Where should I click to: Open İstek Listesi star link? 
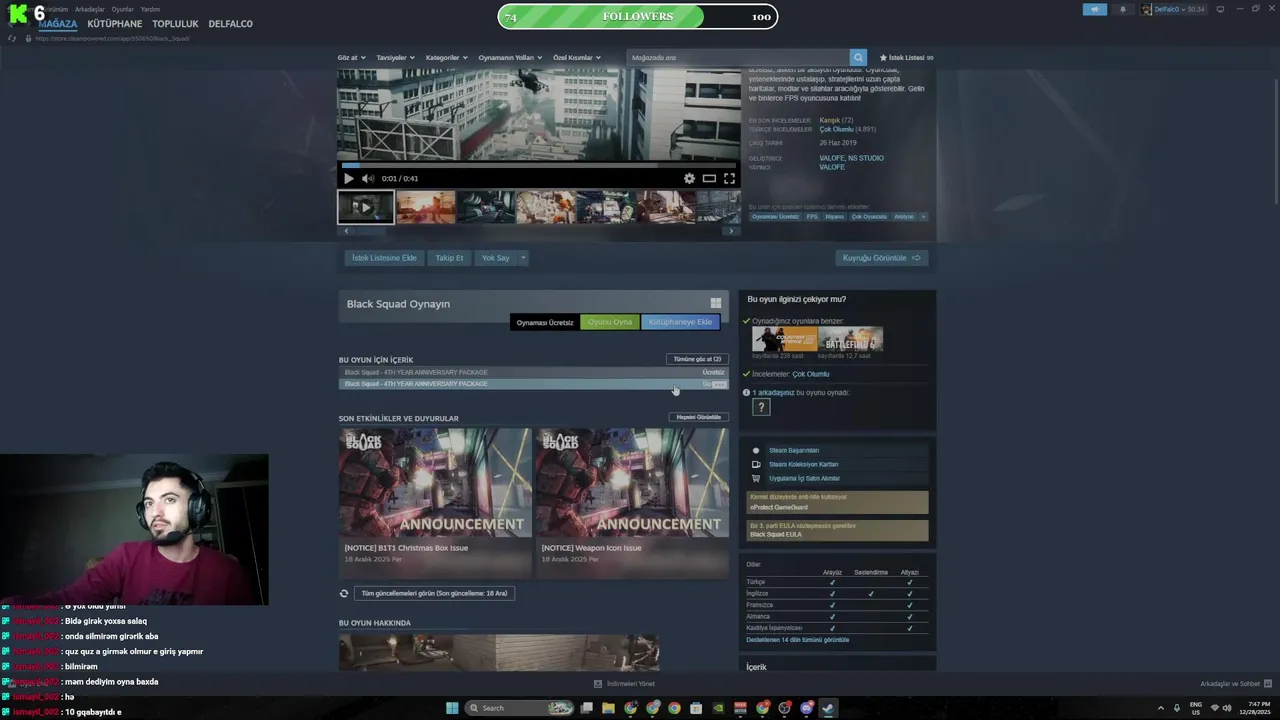coord(906,58)
